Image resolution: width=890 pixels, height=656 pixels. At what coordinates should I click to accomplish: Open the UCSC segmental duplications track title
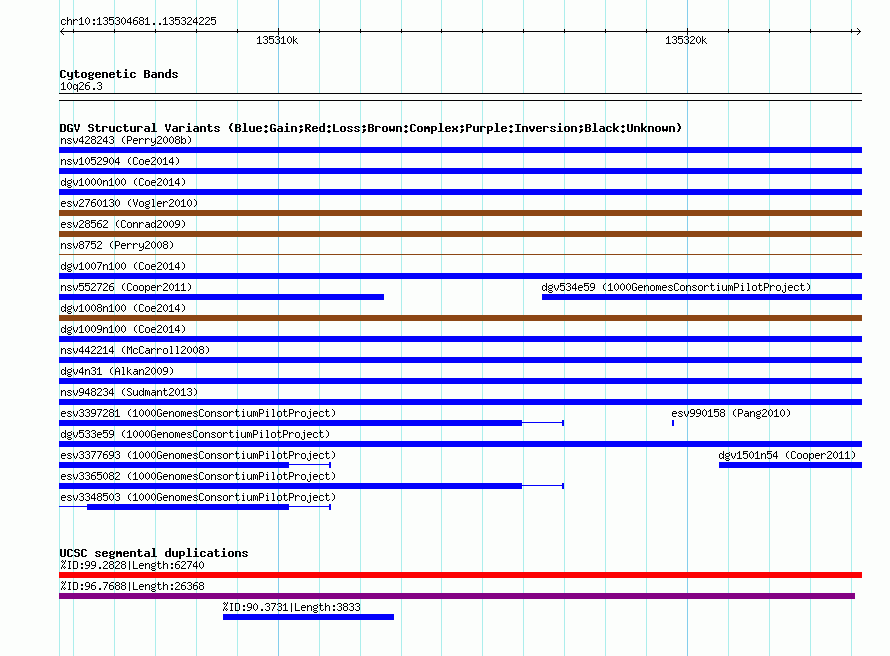[x=154, y=553]
